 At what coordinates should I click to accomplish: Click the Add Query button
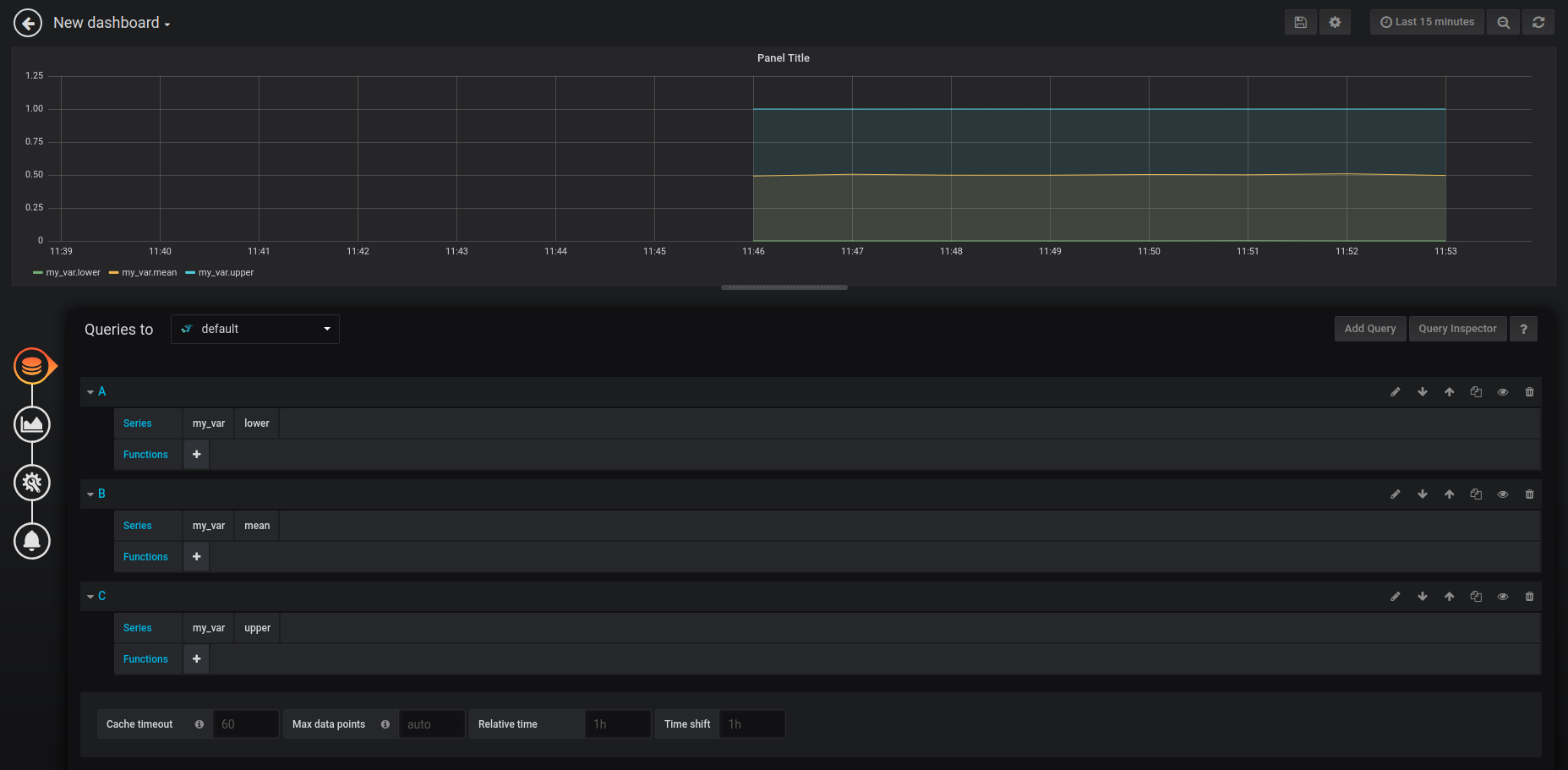point(1369,329)
